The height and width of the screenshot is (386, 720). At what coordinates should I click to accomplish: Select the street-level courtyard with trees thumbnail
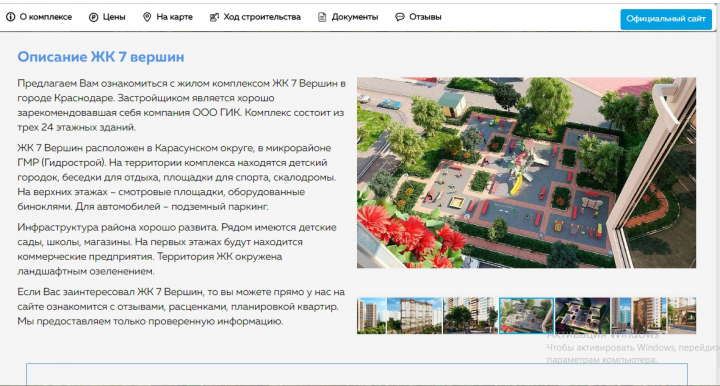coord(471,315)
